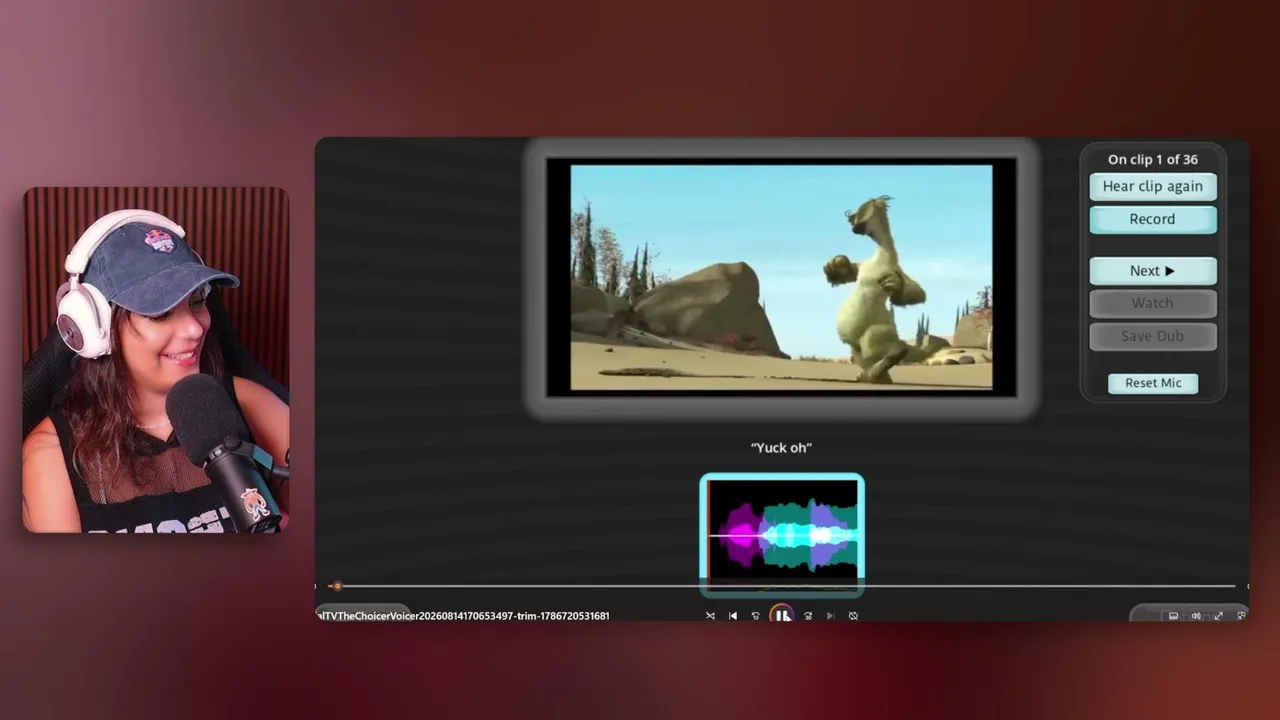The height and width of the screenshot is (720, 1280).
Task: Click the volume speaker icon
Action: click(x=1196, y=616)
